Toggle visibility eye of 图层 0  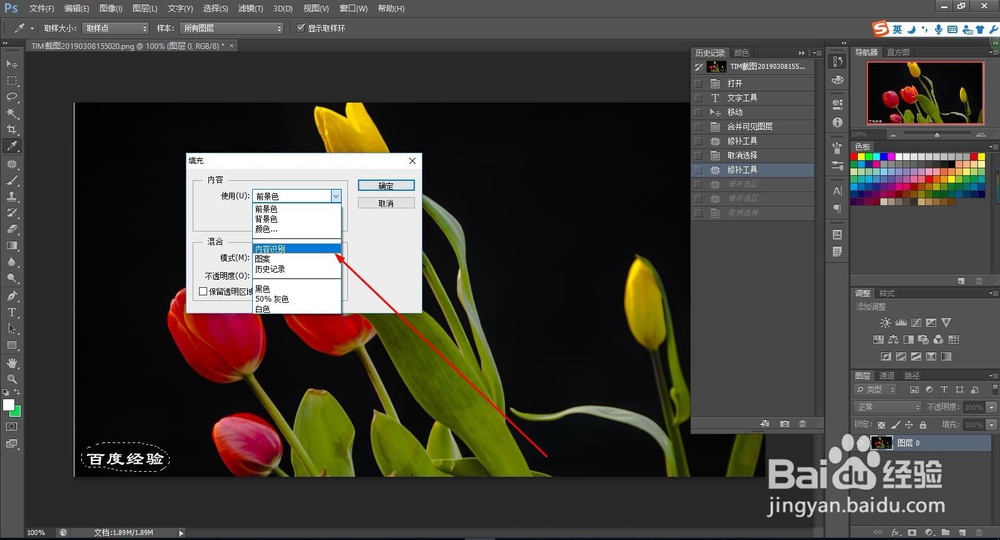click(861, 442)
